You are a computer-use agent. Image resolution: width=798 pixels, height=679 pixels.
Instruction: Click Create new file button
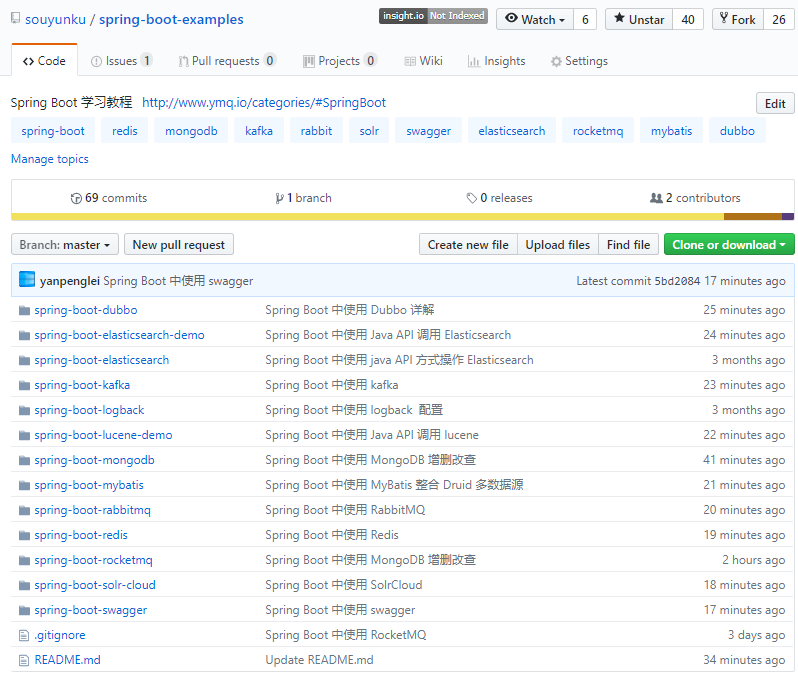[468, 245]
